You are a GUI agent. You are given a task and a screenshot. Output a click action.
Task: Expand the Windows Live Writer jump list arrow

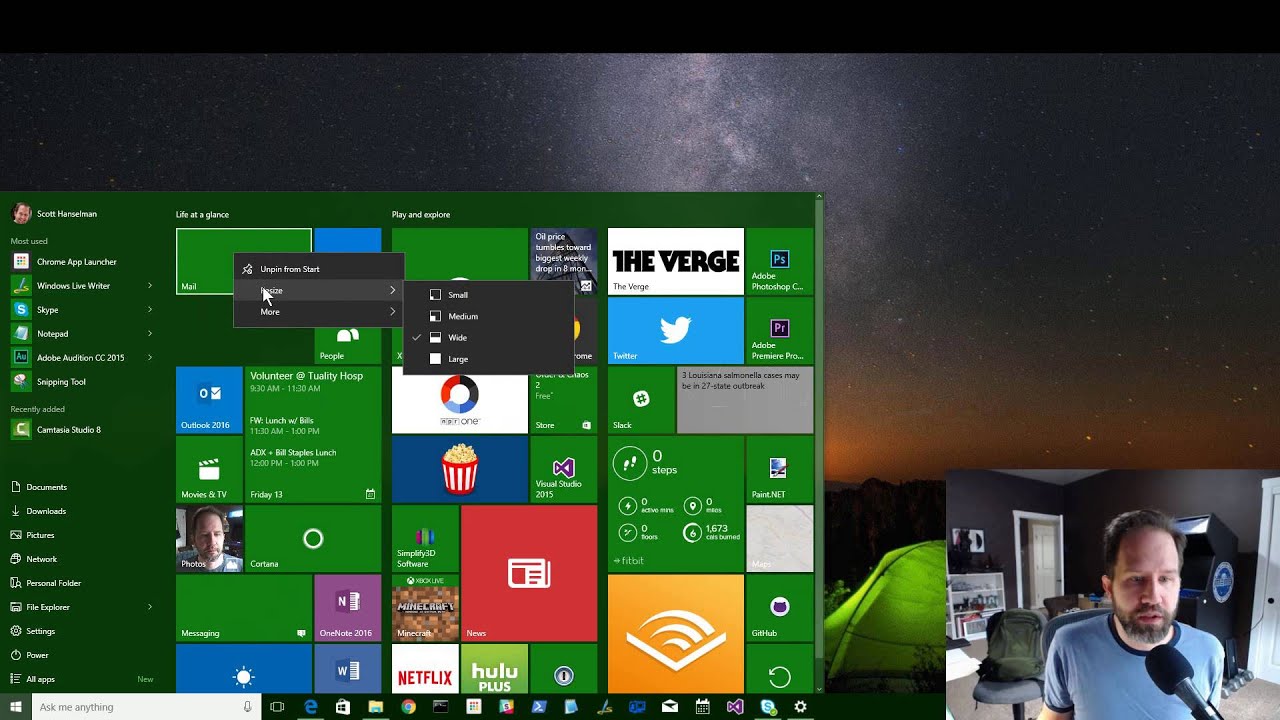click(150, 286)
